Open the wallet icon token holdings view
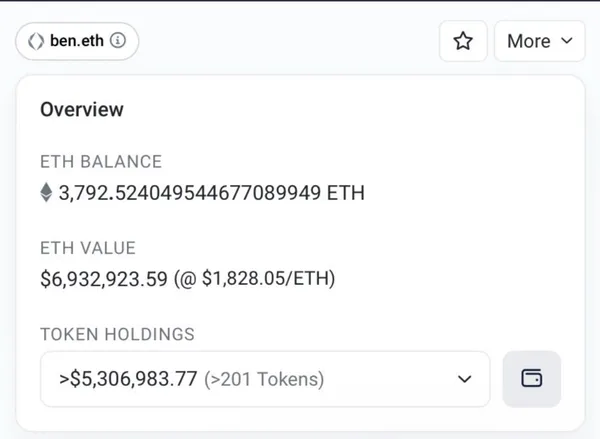Image resolution: width=600 pixels, height=439 pixels. click(x=532, y=379)
